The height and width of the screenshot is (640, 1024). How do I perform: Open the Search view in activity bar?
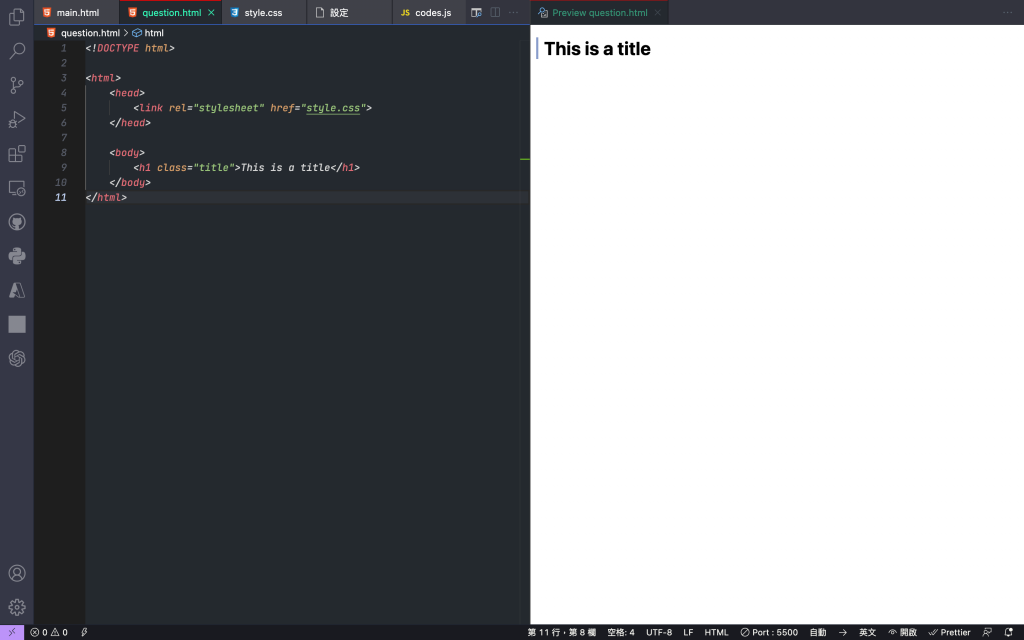17,51
